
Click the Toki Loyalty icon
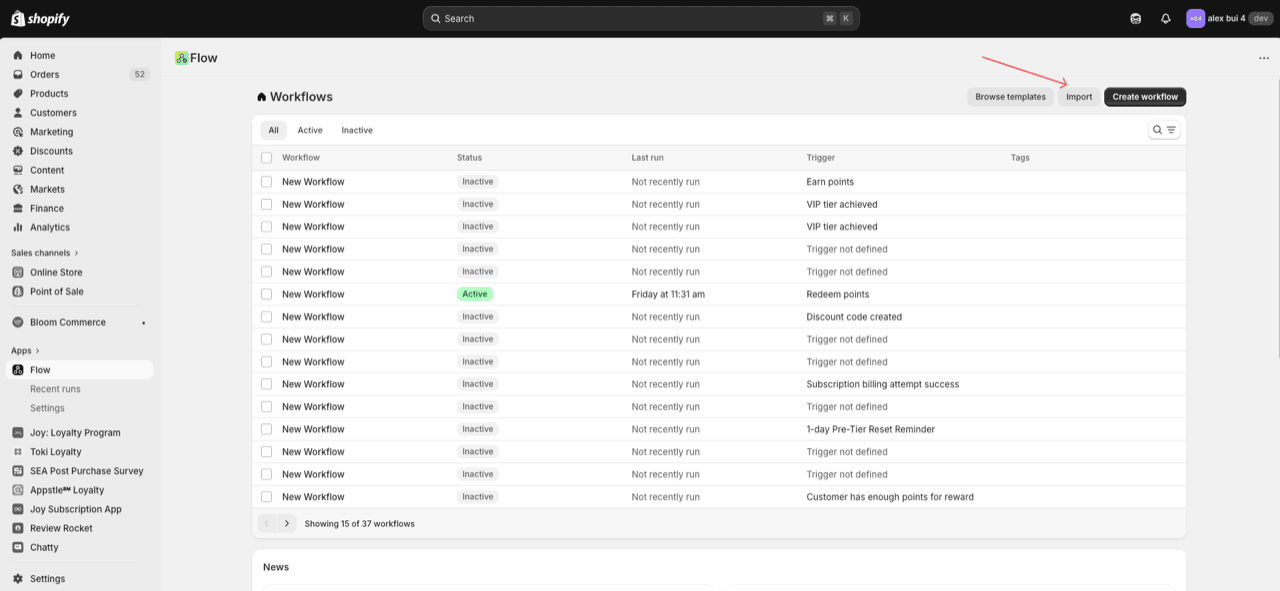(18, 452)
